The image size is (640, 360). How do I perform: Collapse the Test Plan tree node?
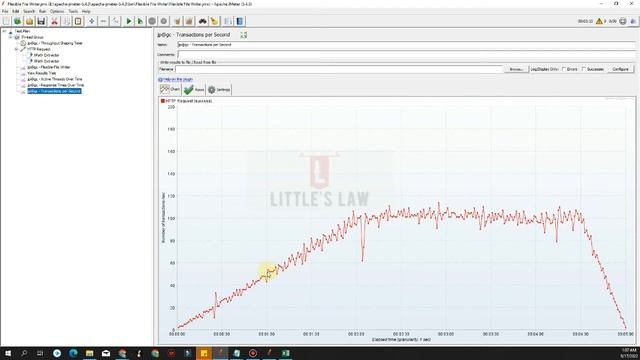tap(4, 31)
